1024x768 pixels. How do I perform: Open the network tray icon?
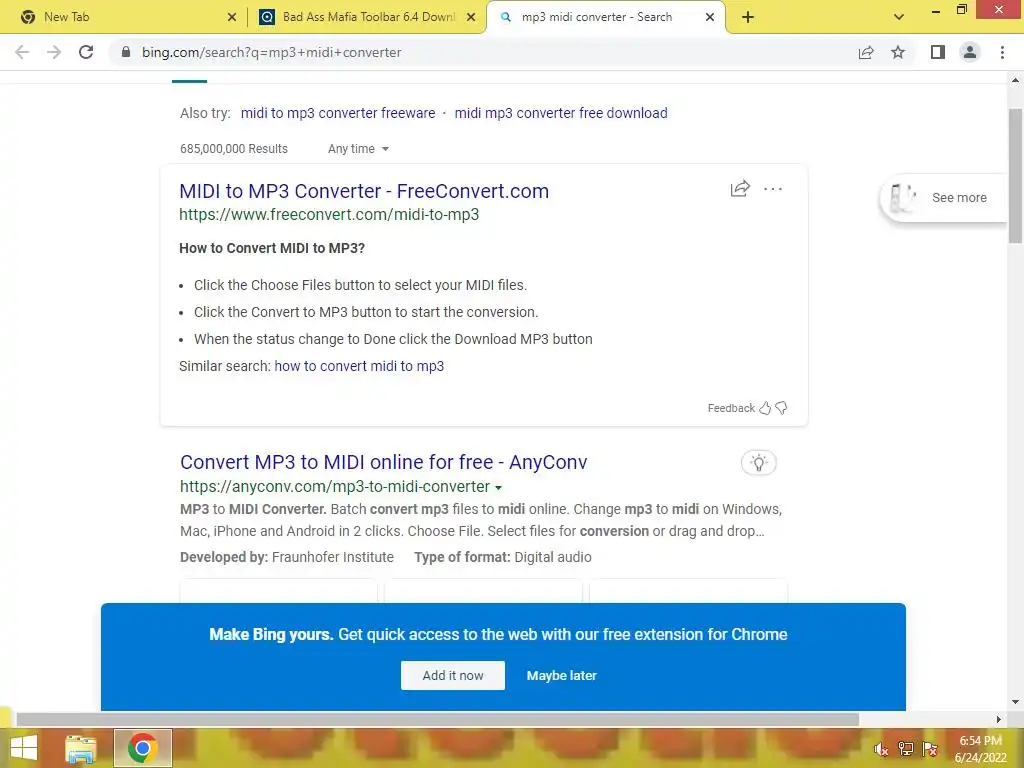(x=906, y=749)
